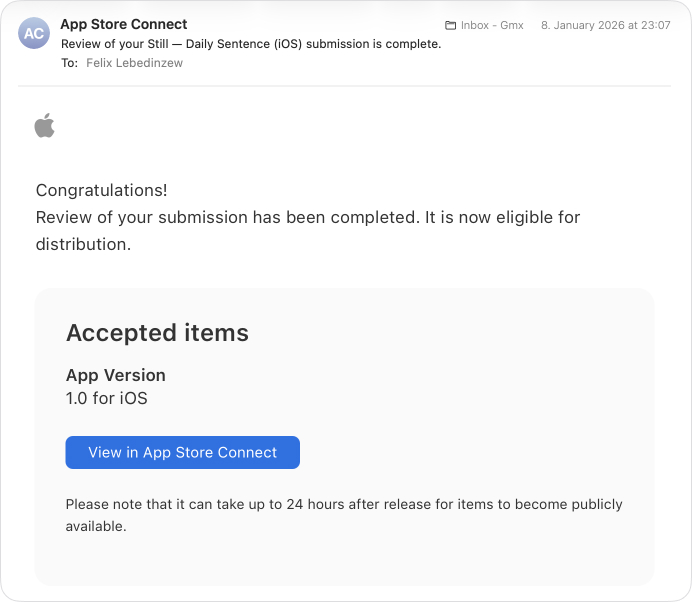Click the Inbox folder icon
Viewport: 692px width, 602px height.
click(x=450, y=26)
